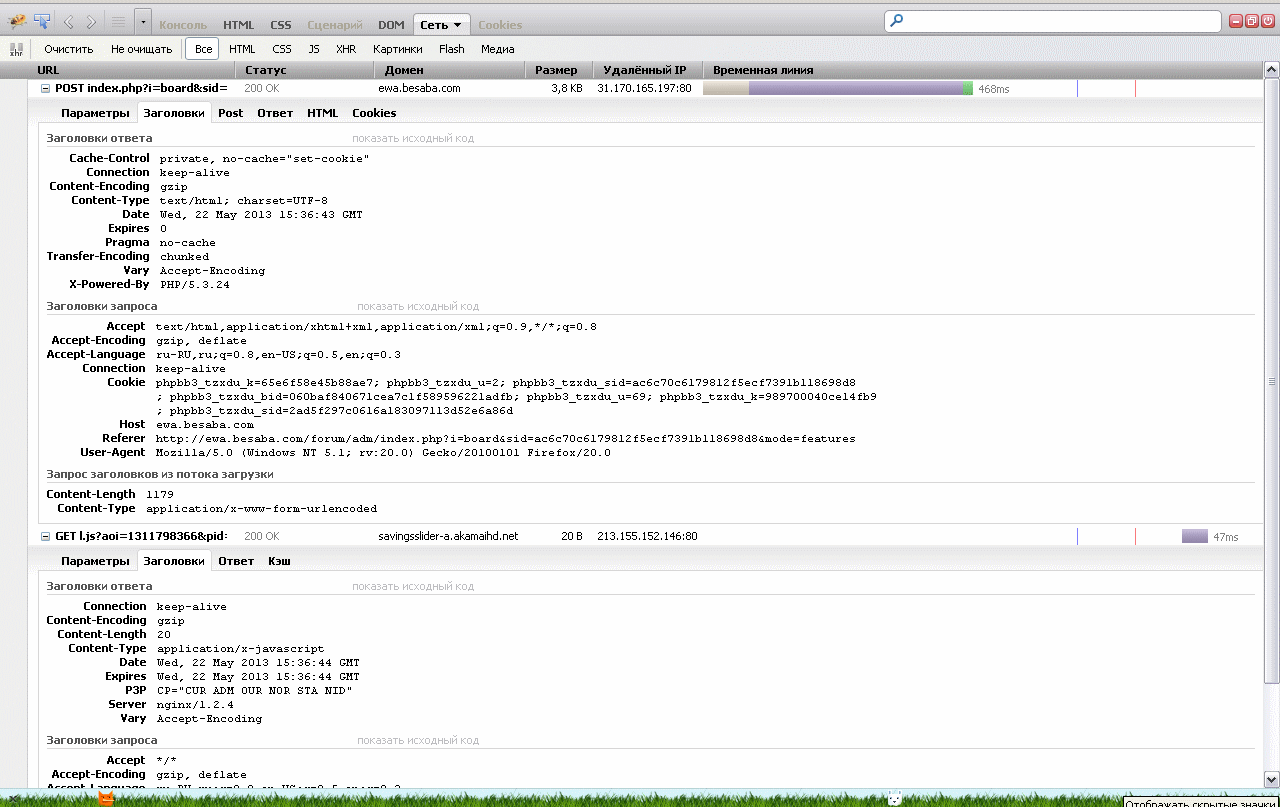This screenshot has width=1280, height=807.
Task: Click inside the Firebug search field
Action: (x=1060, y=21)
